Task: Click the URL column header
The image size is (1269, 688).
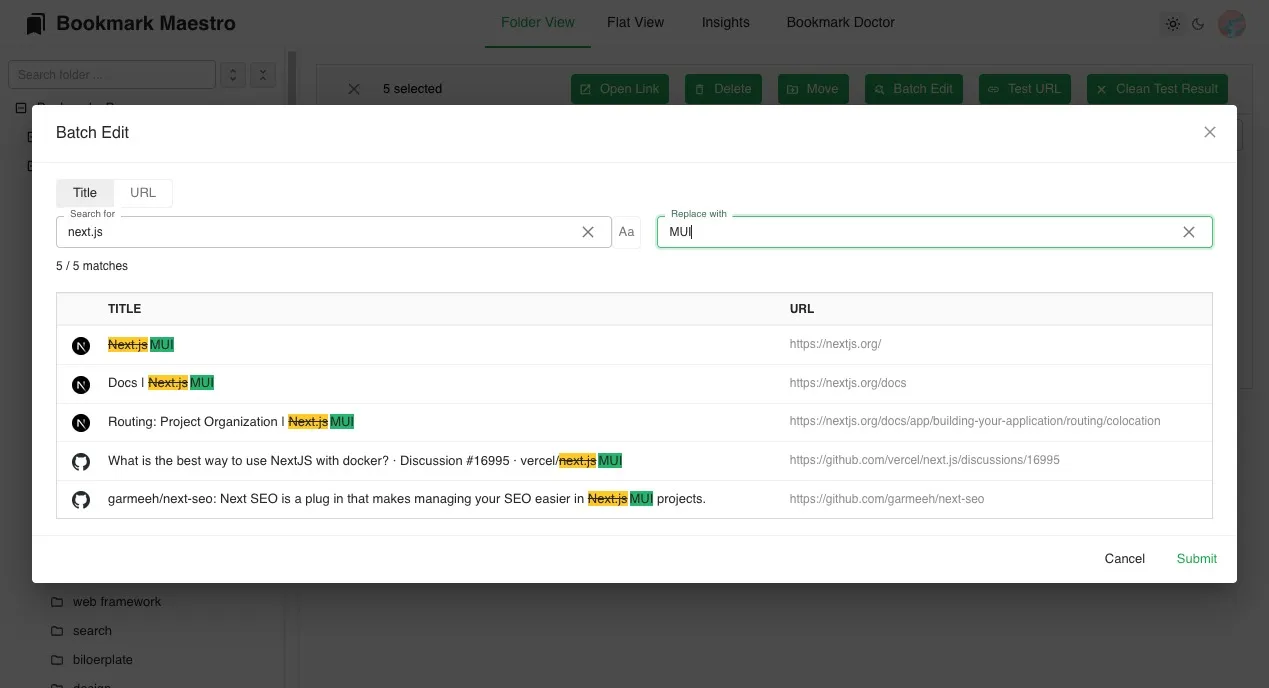Action: tap(802, 309)
